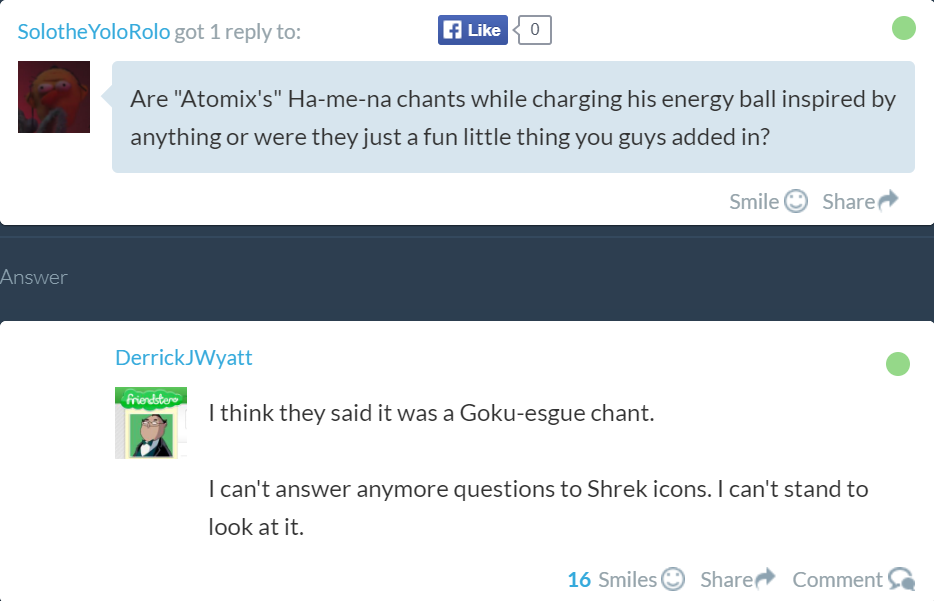934x601 pixels.
Task: Click the smiley face icon under the question
Action: coord(796,202)
